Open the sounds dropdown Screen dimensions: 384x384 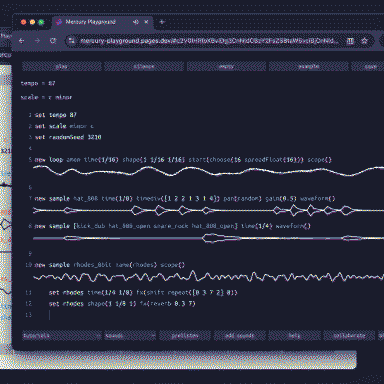130,335
